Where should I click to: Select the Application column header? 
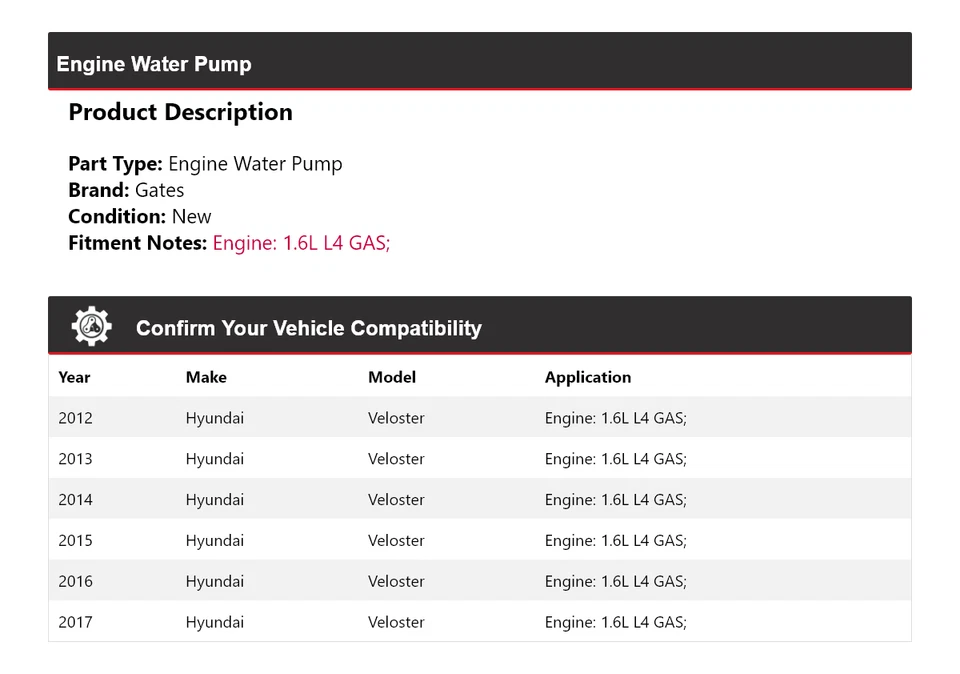pos(588,377)
